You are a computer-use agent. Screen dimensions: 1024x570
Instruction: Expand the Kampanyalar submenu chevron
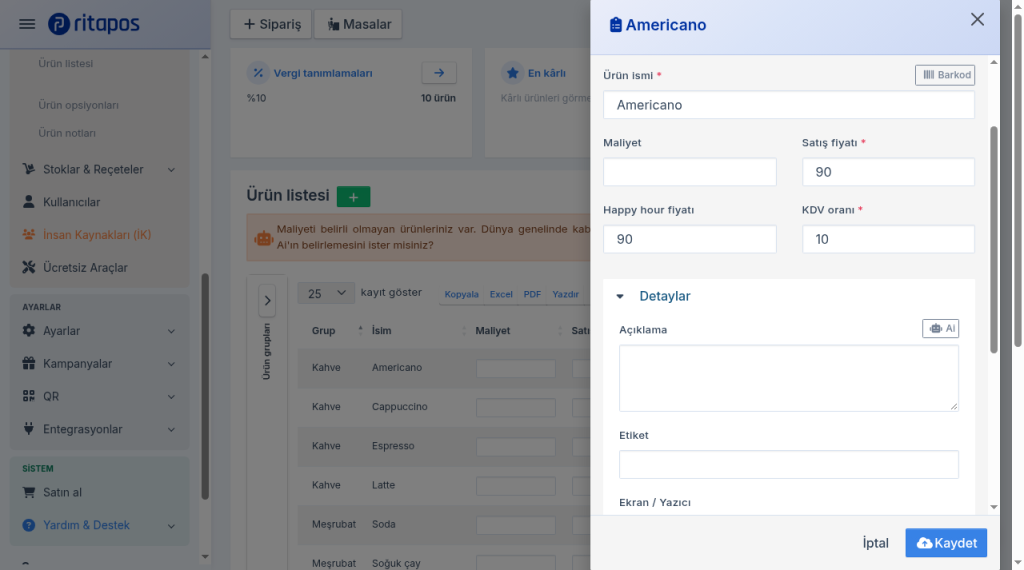pyautogui.click(x=171, y=364)
